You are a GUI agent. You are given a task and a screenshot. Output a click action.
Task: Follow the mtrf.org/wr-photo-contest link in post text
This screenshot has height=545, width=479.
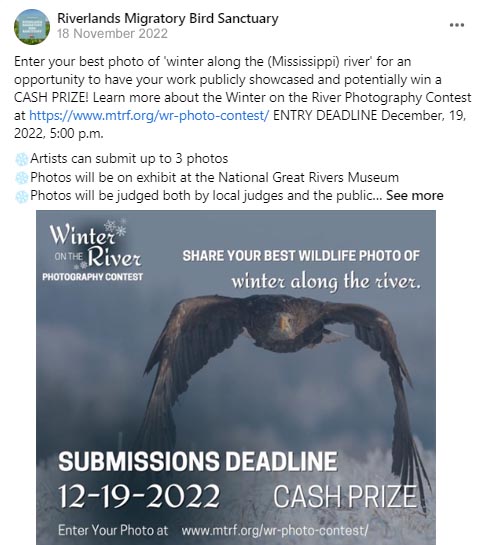point(149,115)
